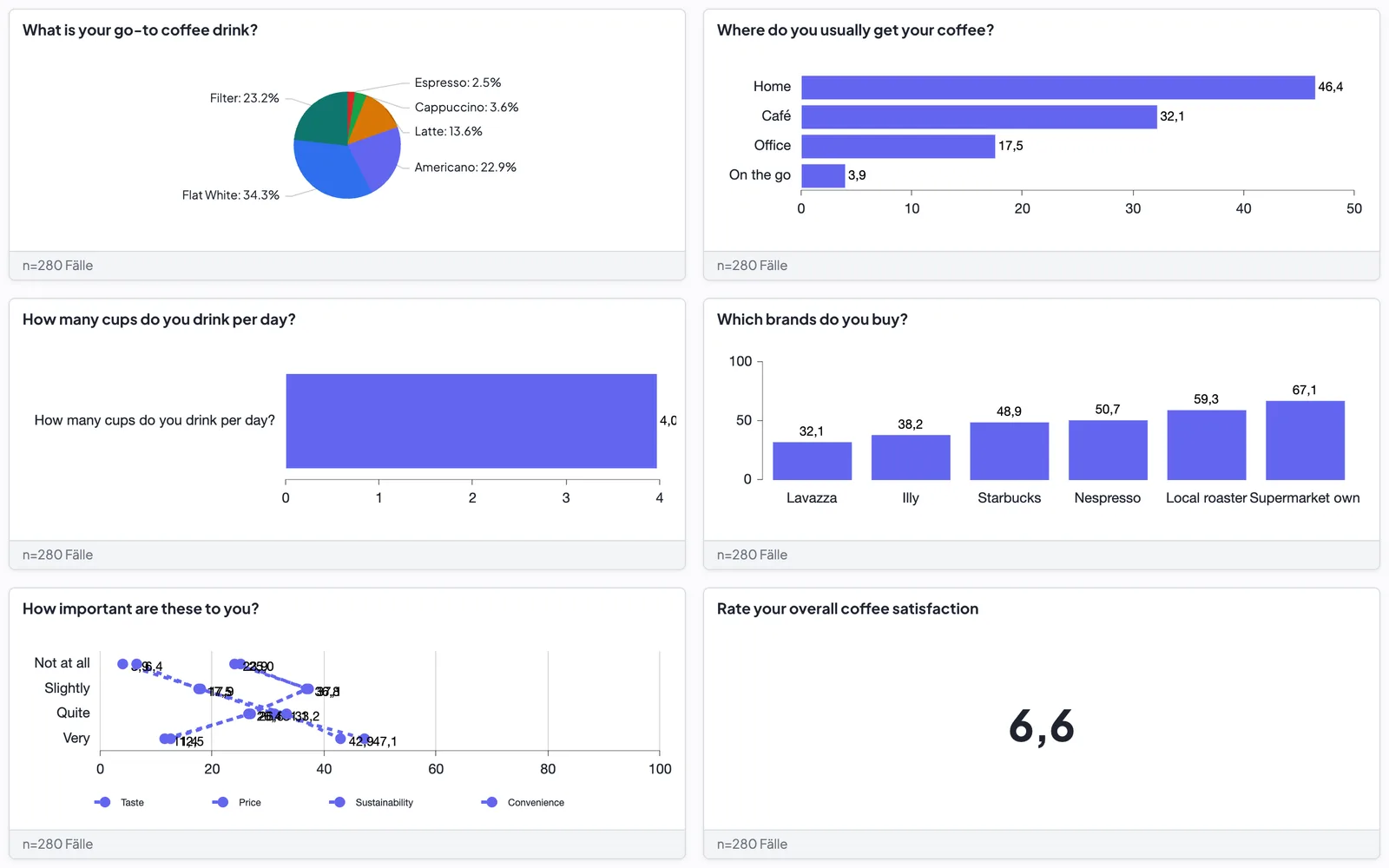Click the 'On the go' axis label
Image resolution: width=1389 pixels, height=868 pixels.
tap(760, 175)
